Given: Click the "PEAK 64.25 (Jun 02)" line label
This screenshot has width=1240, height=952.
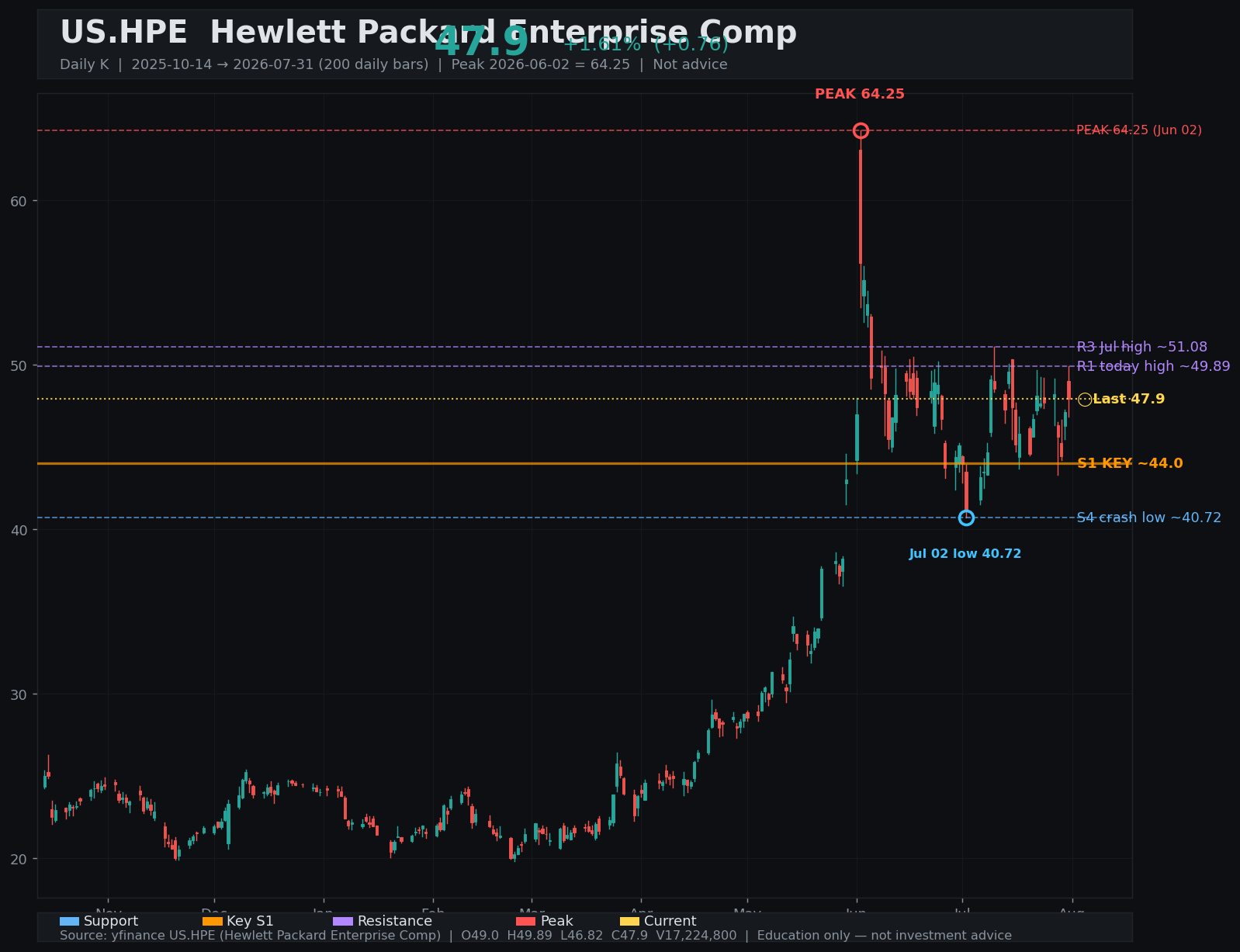Looking at the screenshot, I should pos(1139,130).
